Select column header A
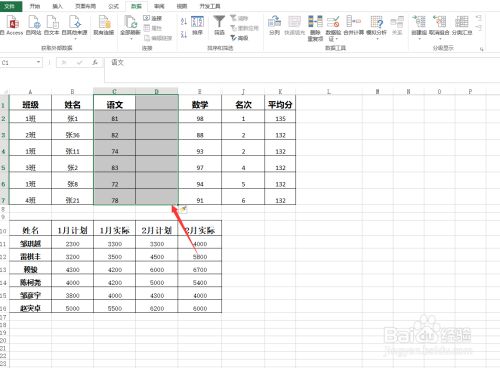500x368 pixels. pyautogui.click(x=30, y=91)
